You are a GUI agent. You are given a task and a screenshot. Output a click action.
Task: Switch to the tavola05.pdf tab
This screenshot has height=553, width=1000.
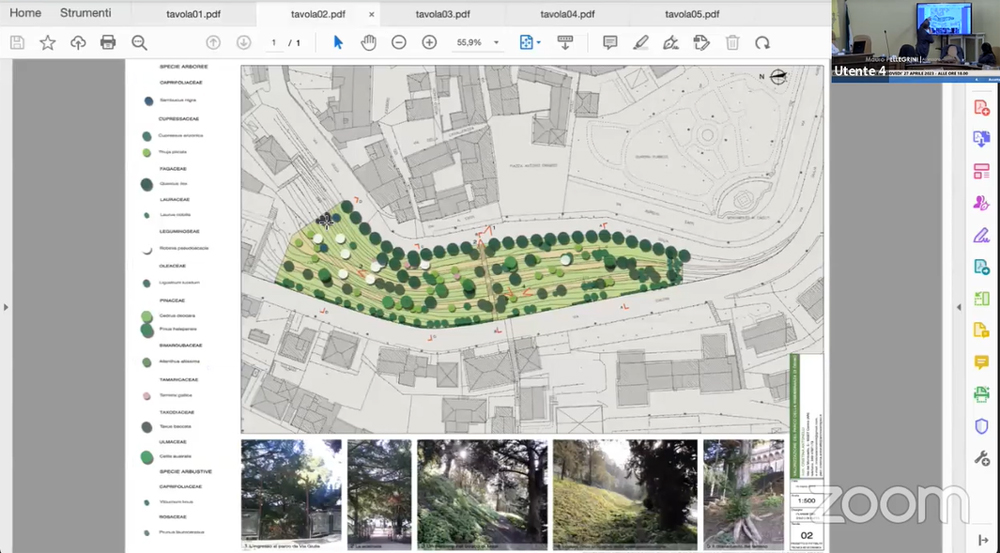[x=692, y=14]
